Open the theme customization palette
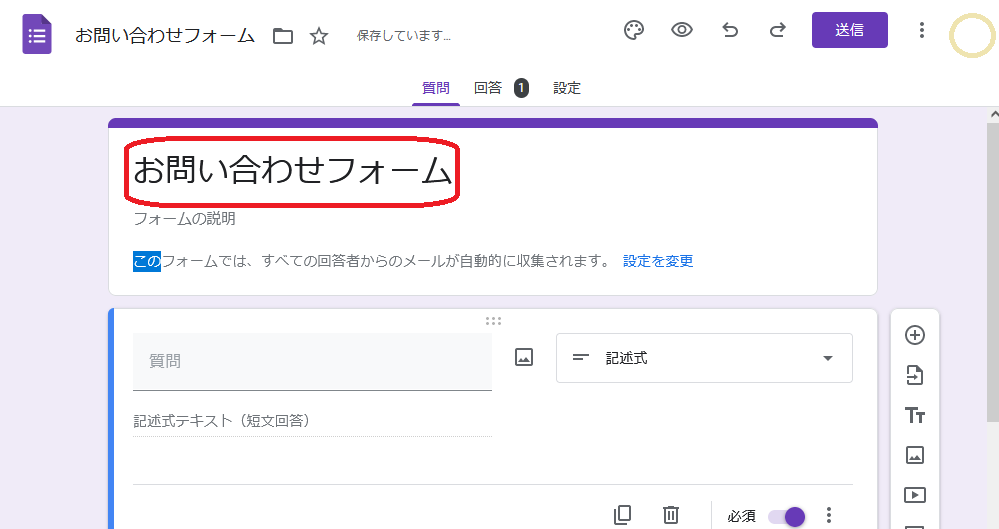The height and width of the screenshot is (529, 999). 634,30
